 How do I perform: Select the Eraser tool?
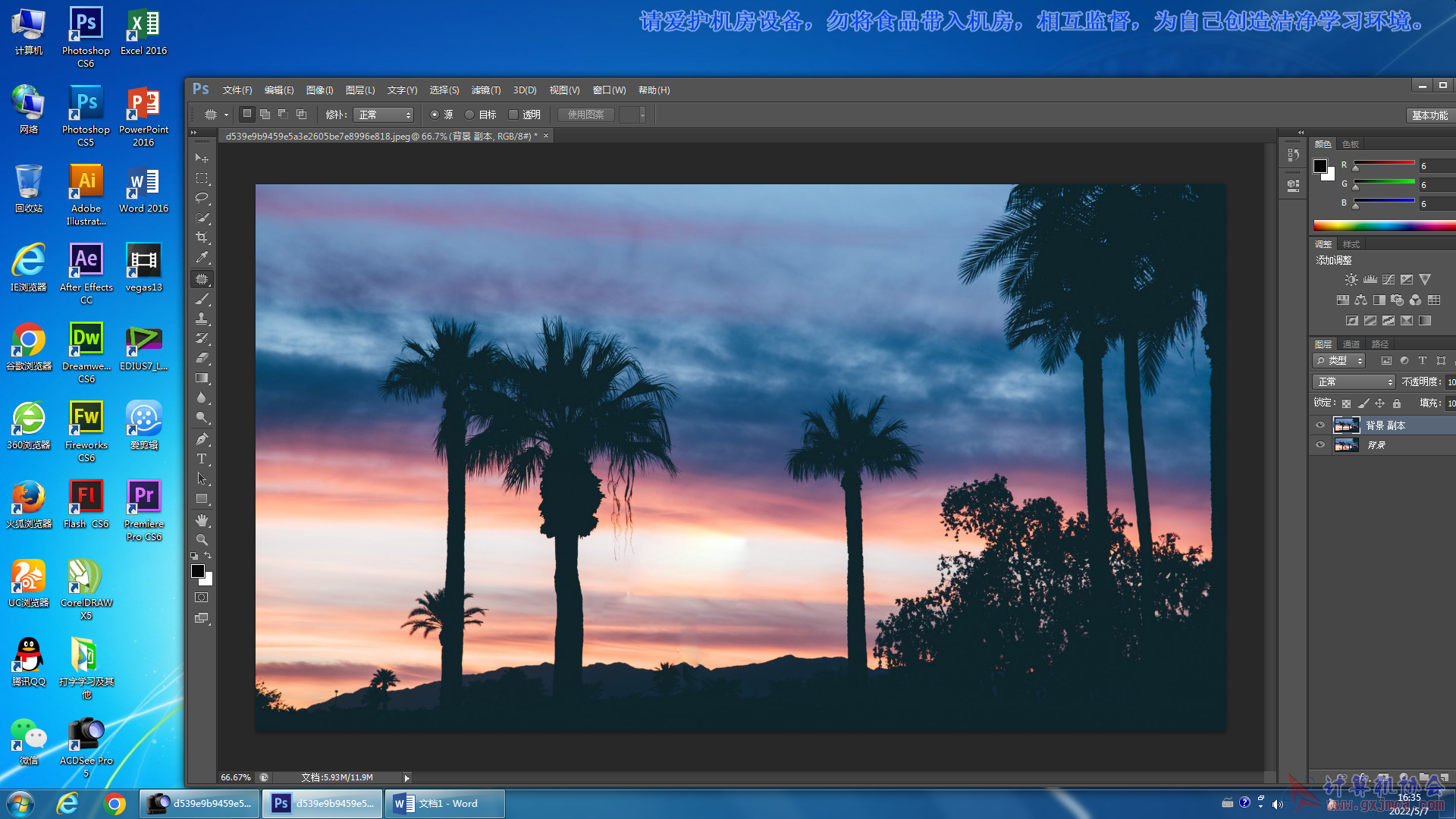(202, 358)
